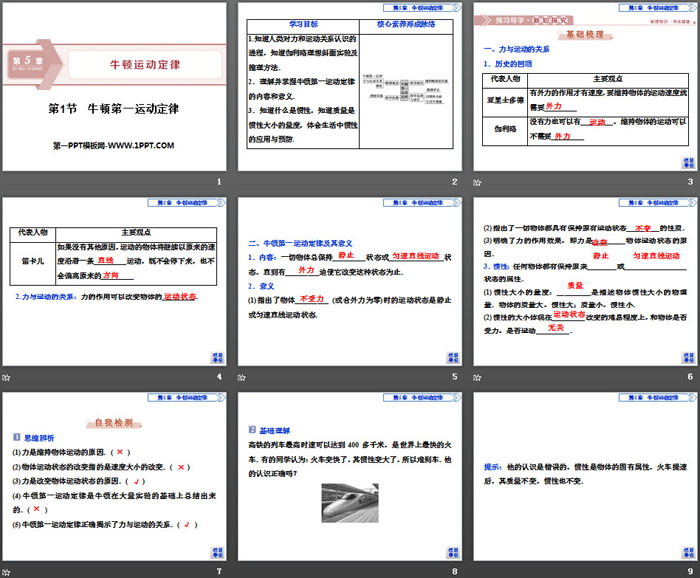Click the animation star below slide 6

pos(479,376)
